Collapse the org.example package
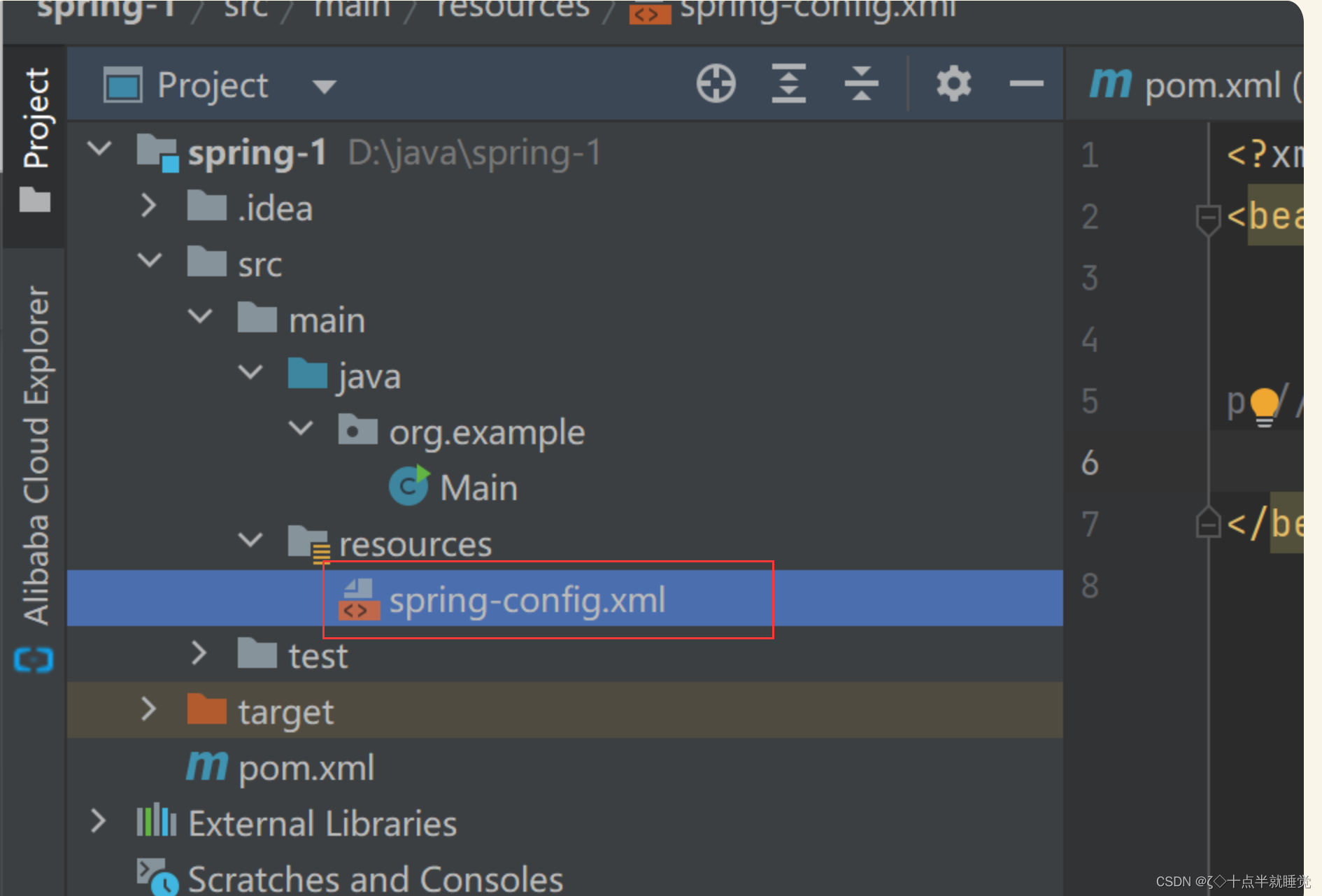 coord(301,428)
